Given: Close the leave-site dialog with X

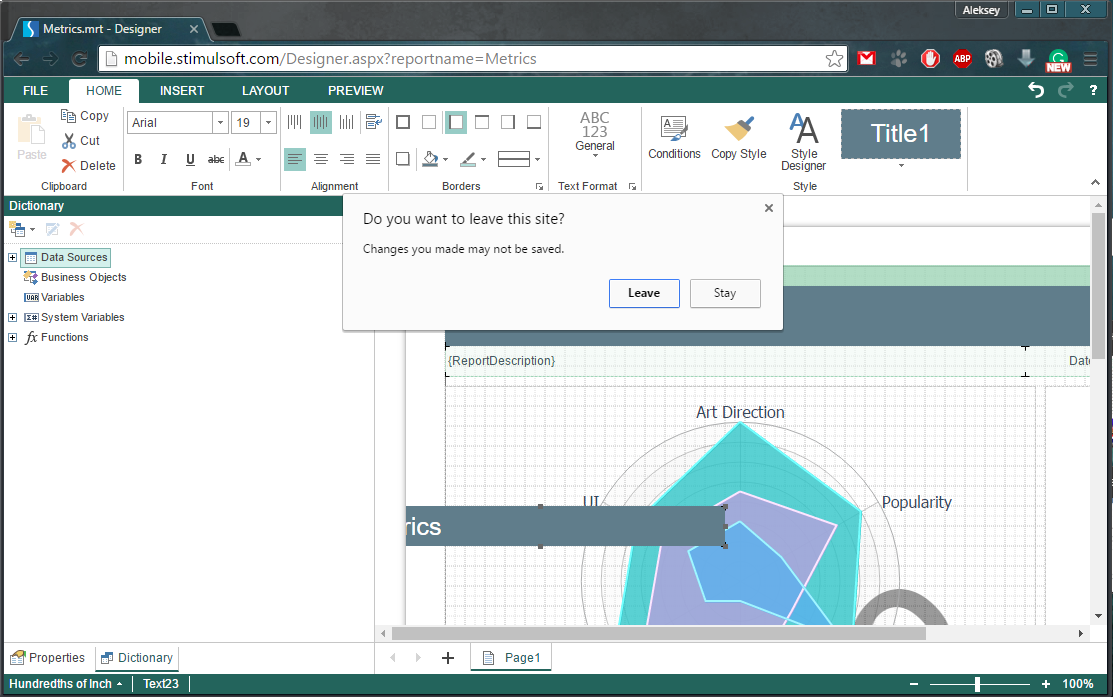Looking at the screenshot, I should point(769,208).
